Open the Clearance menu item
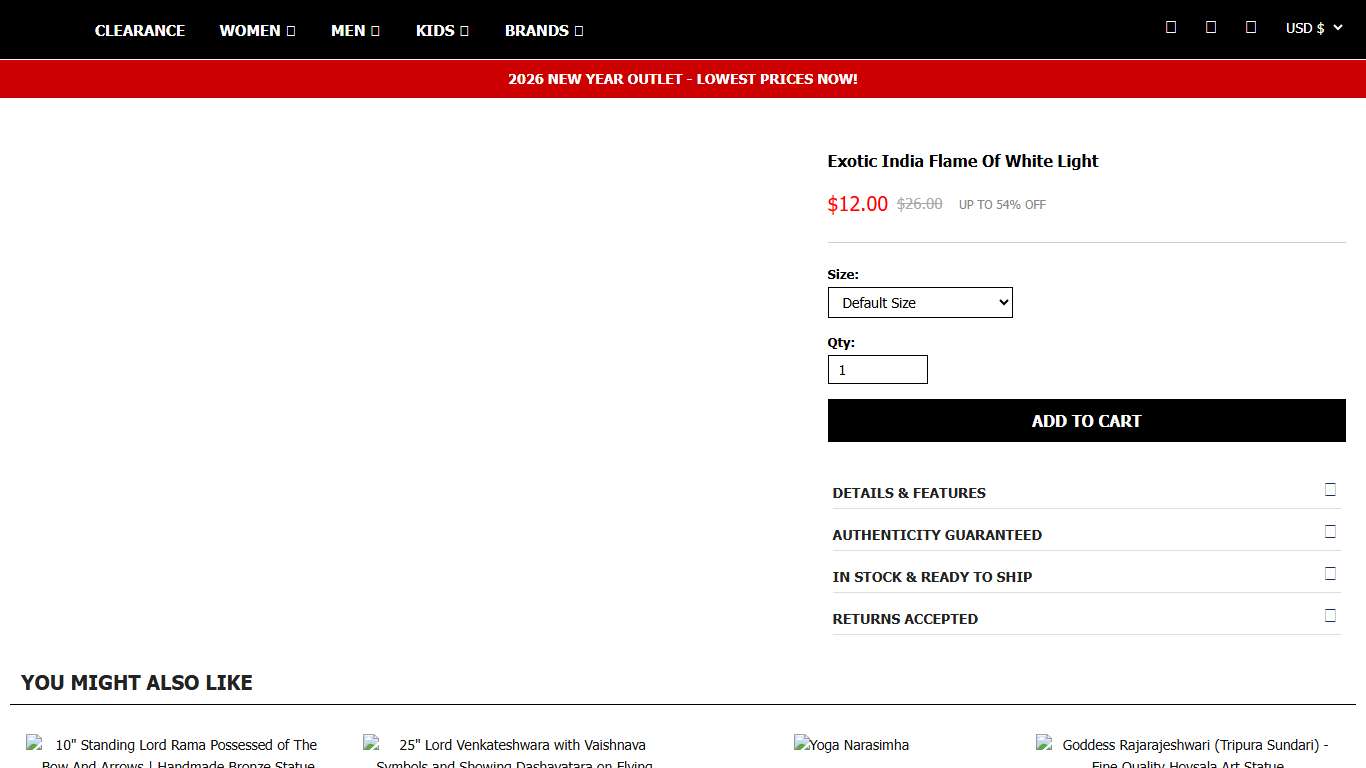Viewport: 1366px width, 768px height. 140,31
